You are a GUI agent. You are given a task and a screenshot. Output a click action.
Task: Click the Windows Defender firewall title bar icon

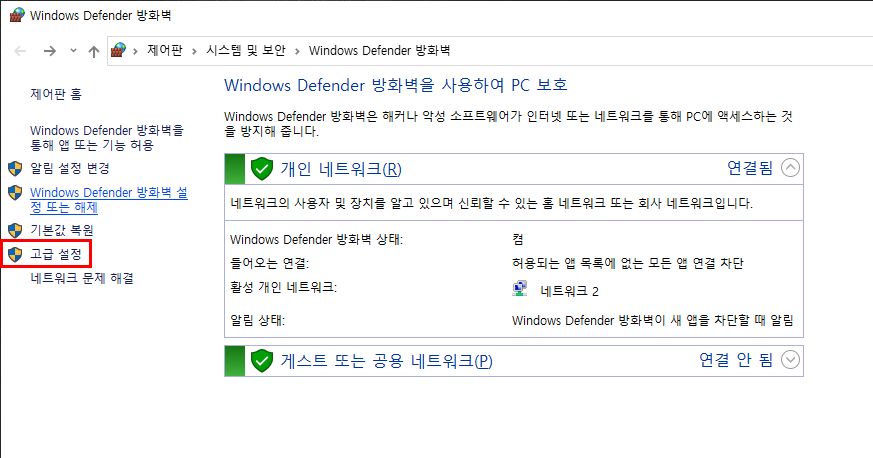[17, 15]
